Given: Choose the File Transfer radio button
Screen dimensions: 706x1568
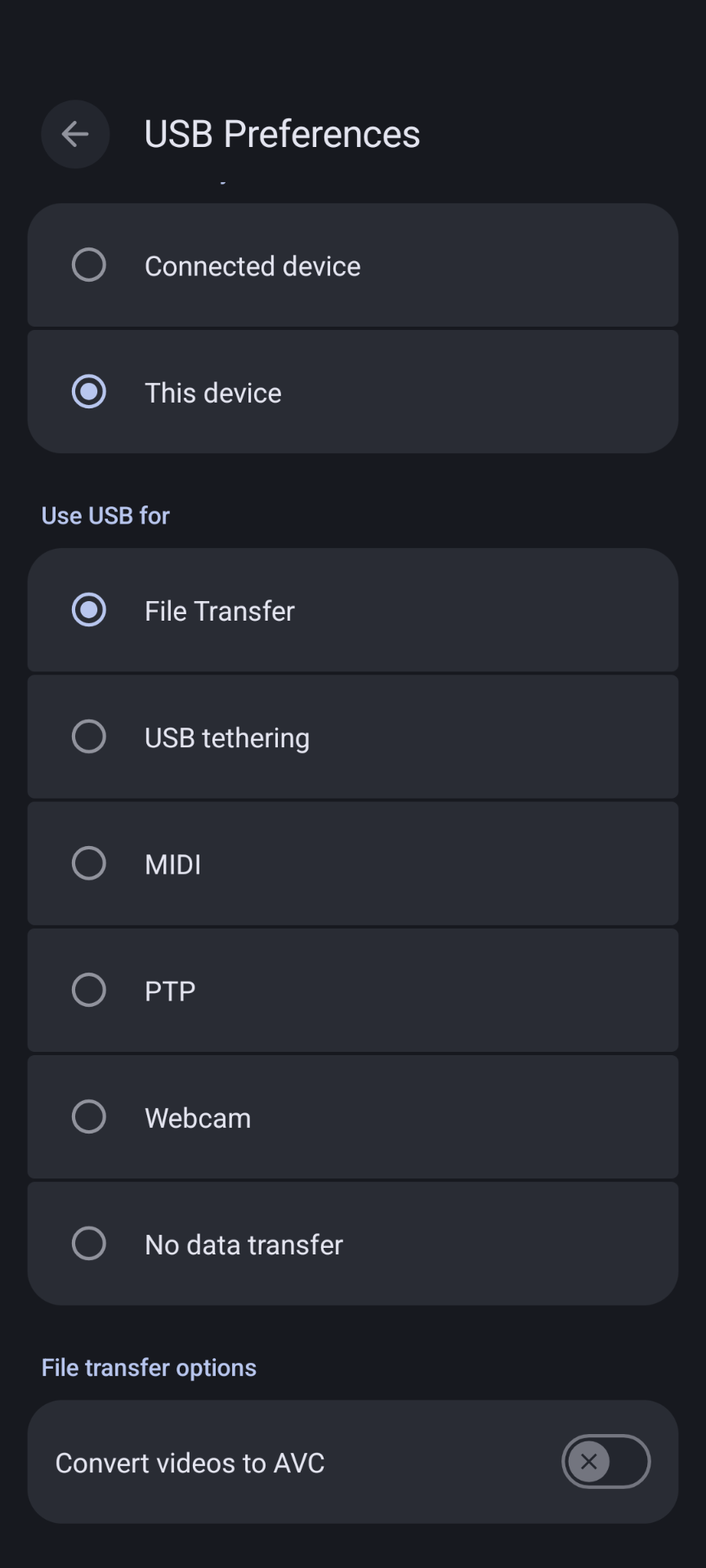Looking at the screenshot, I should click(89, 610).
